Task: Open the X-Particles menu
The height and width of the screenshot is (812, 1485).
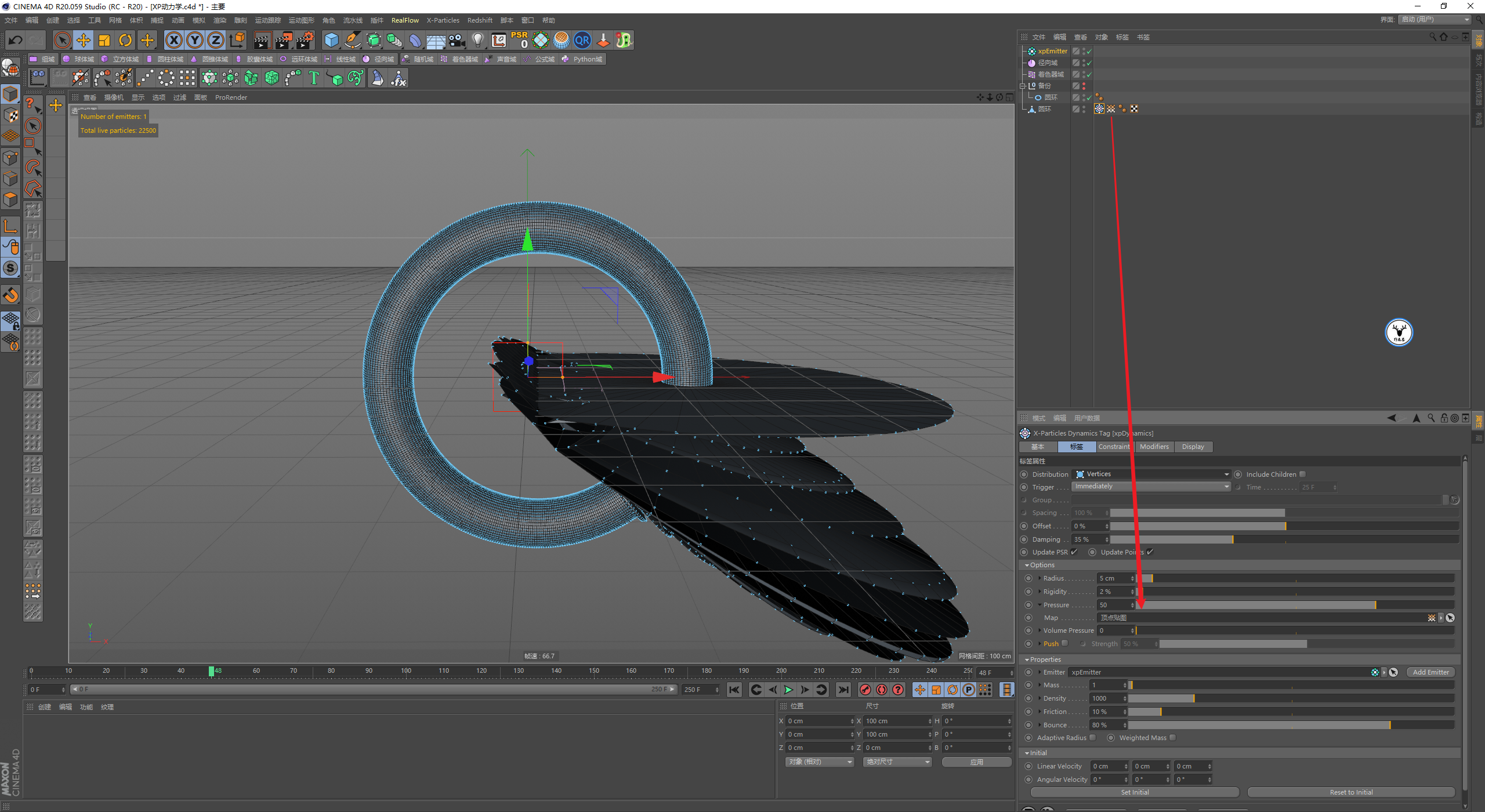Action: coord(443,20)
